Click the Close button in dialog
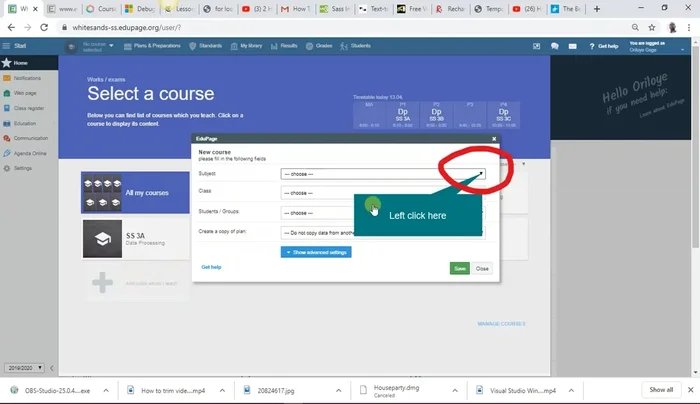The width and height of the screenshot is (700, 404). pos(482,268)
